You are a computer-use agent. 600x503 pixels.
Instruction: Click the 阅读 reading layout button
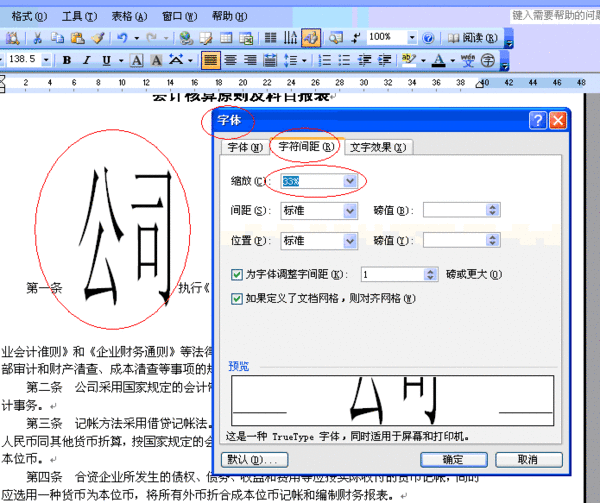tap(473, 38)
